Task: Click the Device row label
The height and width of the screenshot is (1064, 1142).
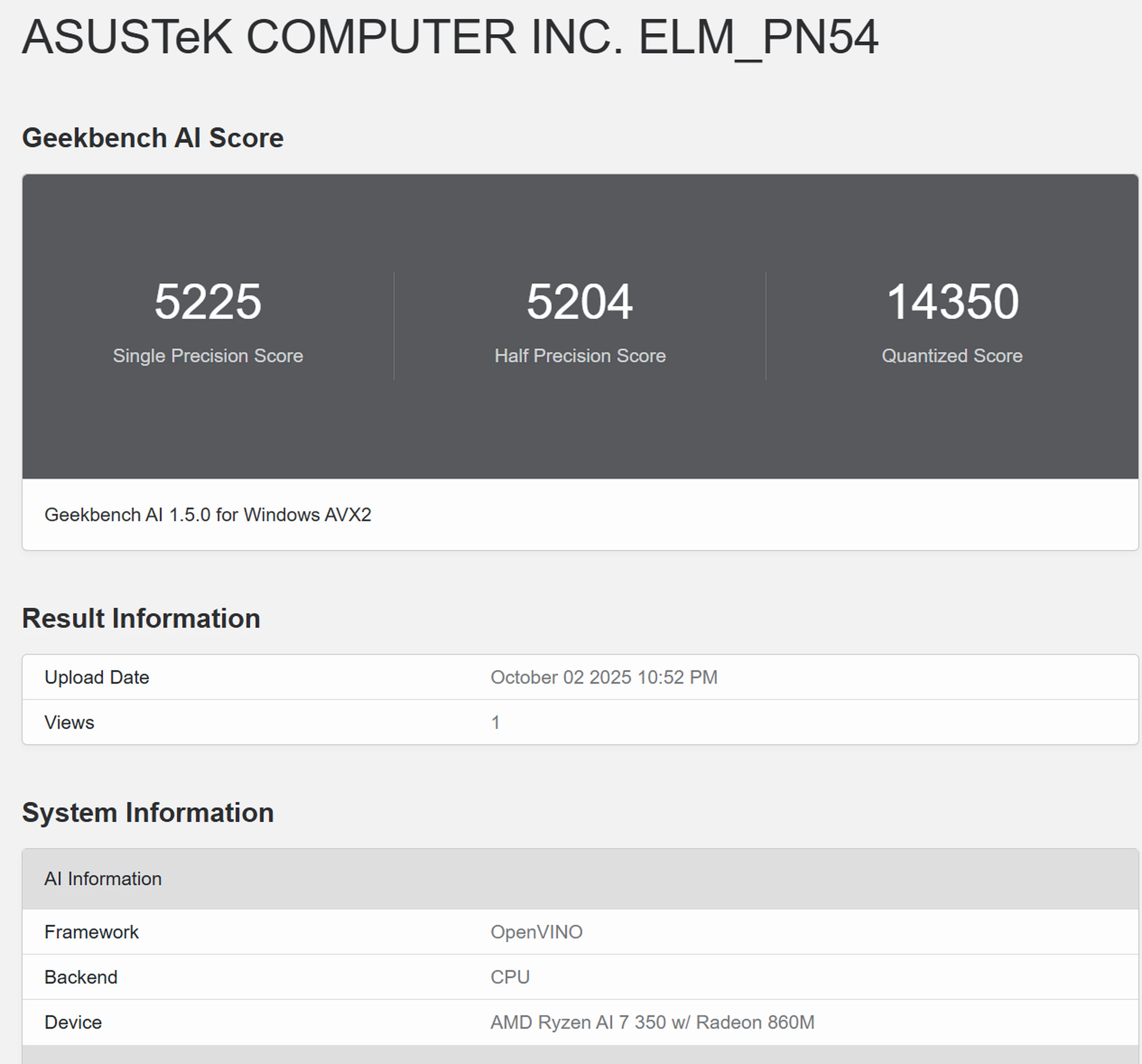Action: coord(72,1022)
